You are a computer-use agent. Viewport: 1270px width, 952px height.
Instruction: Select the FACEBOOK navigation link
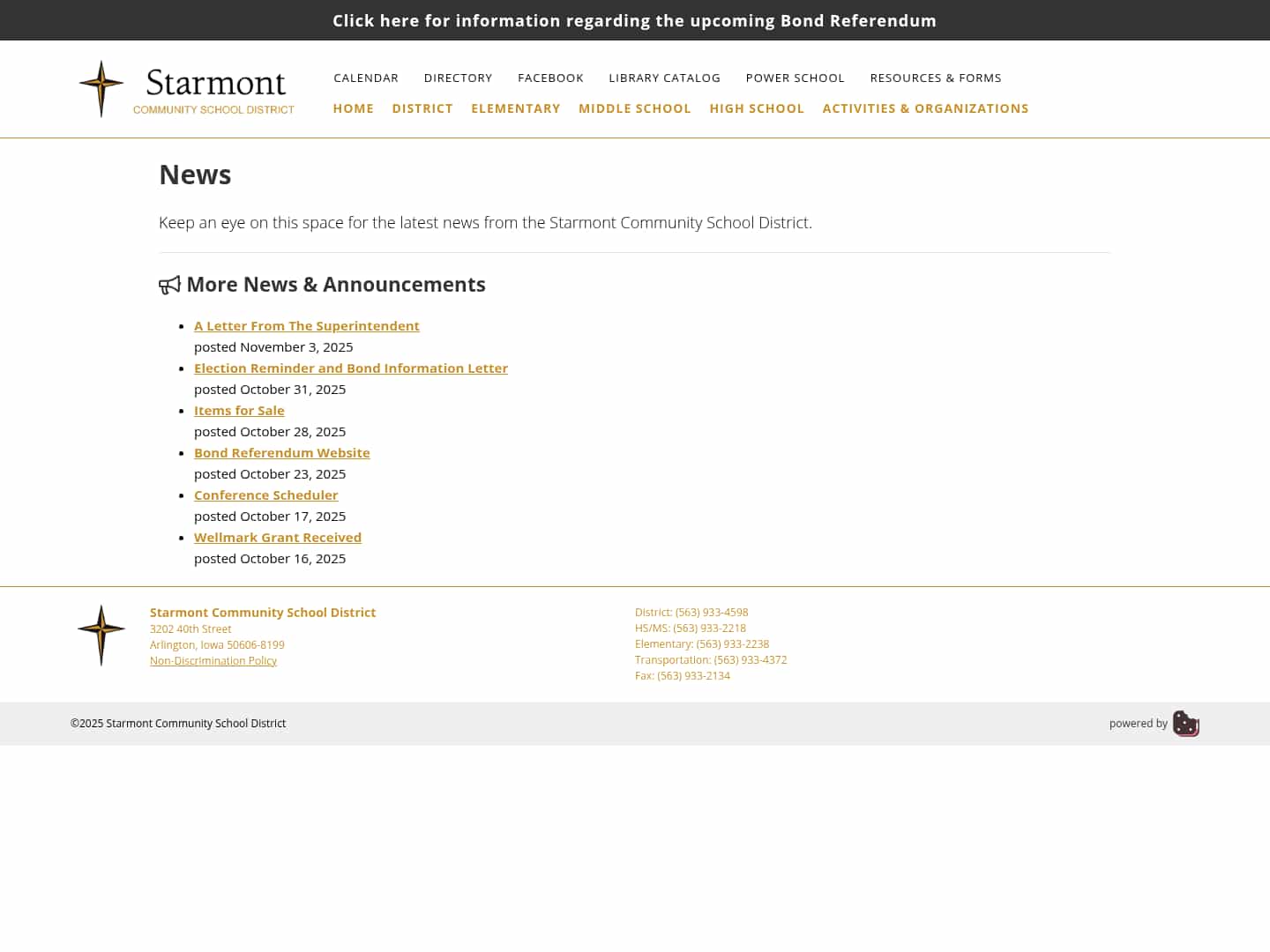550,78
